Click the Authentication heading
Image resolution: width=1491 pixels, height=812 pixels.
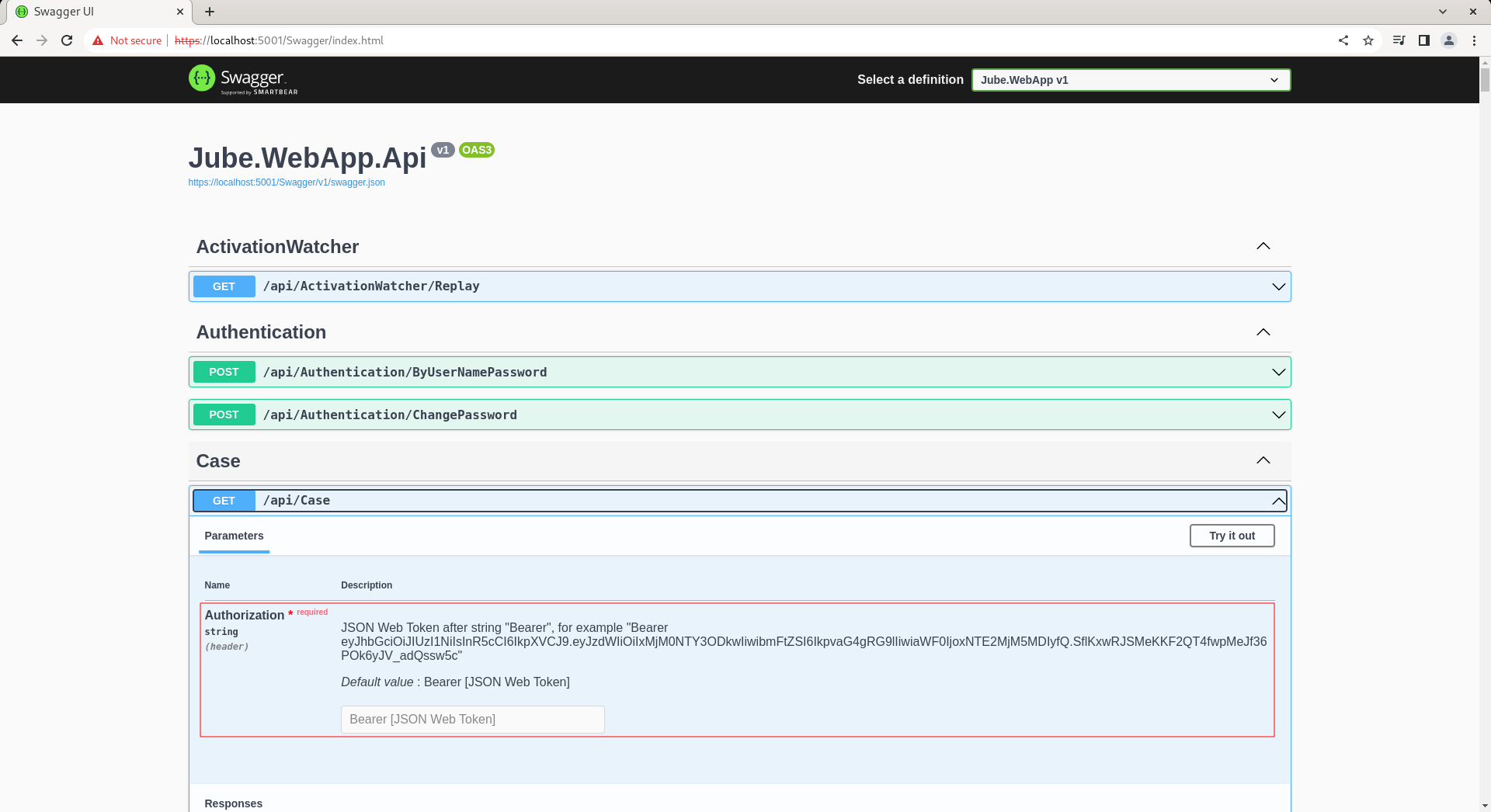click(x=261, y=332)
